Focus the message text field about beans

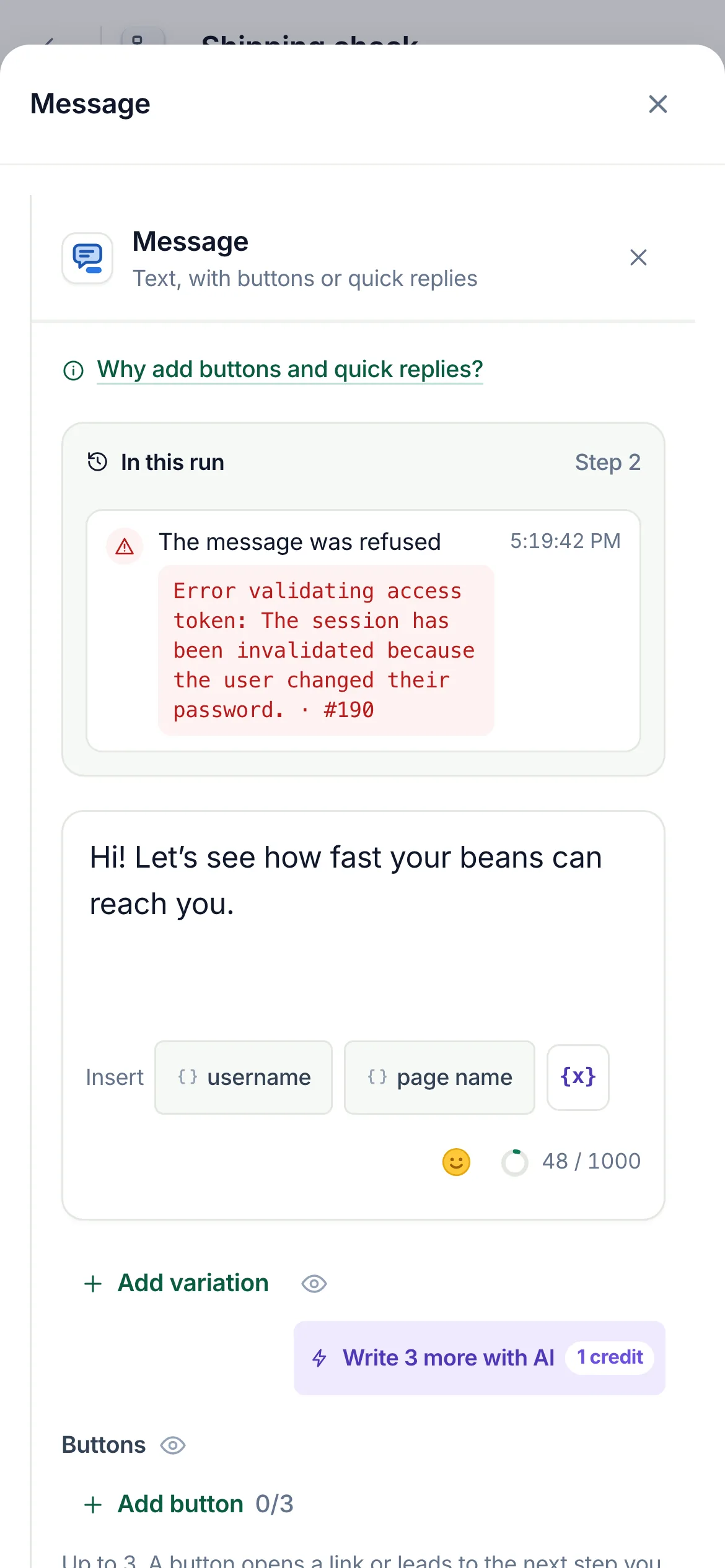point(363,881)
